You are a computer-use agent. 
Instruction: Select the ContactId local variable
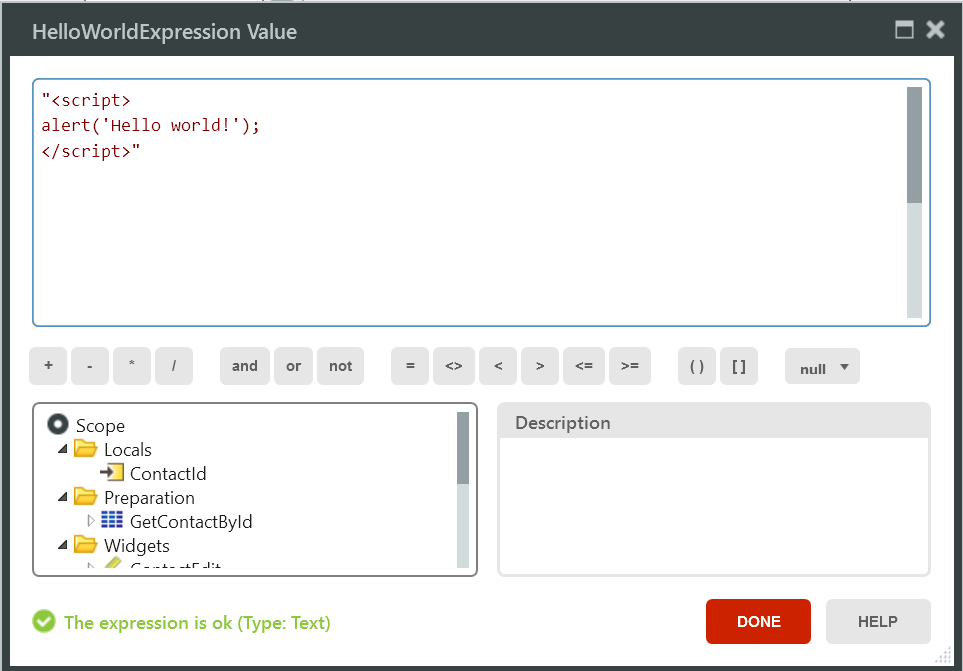click(167, 474)
